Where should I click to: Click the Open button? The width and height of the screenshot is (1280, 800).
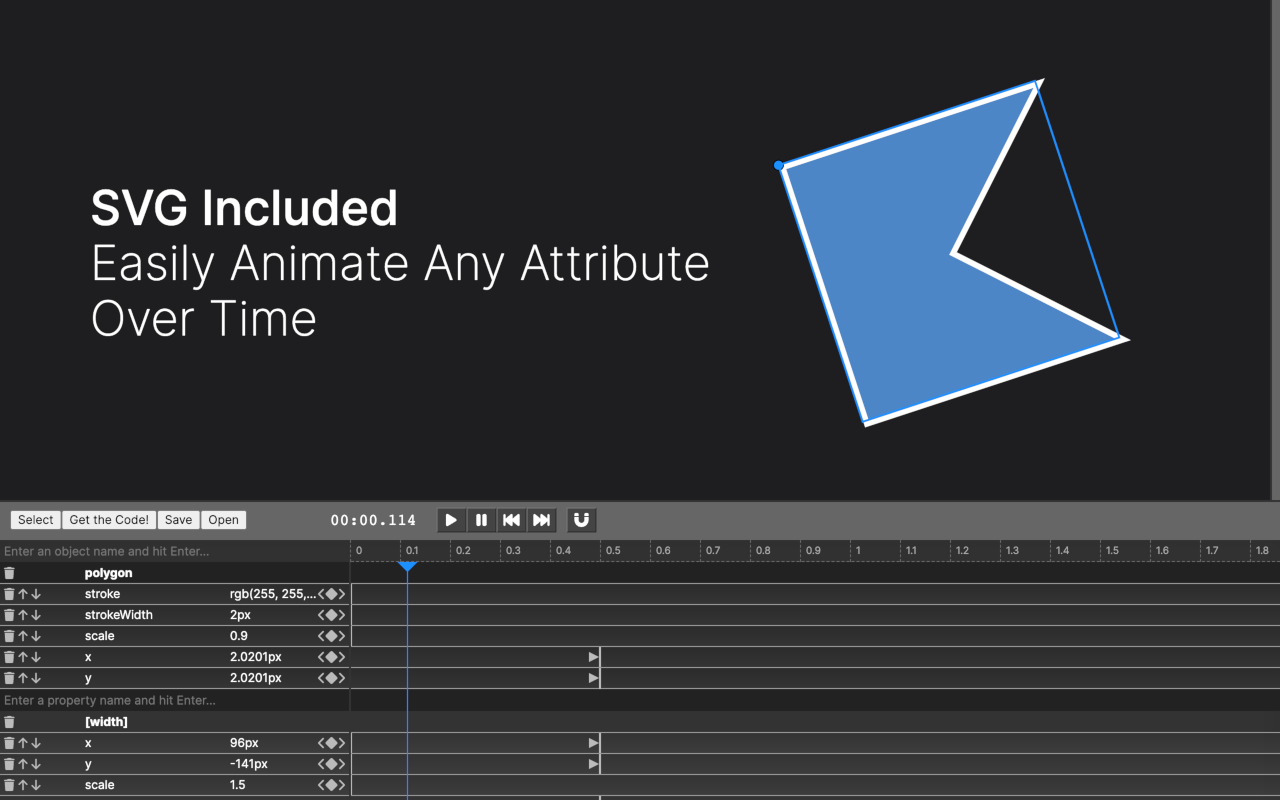pyautogui.click(x=224, y=520)
